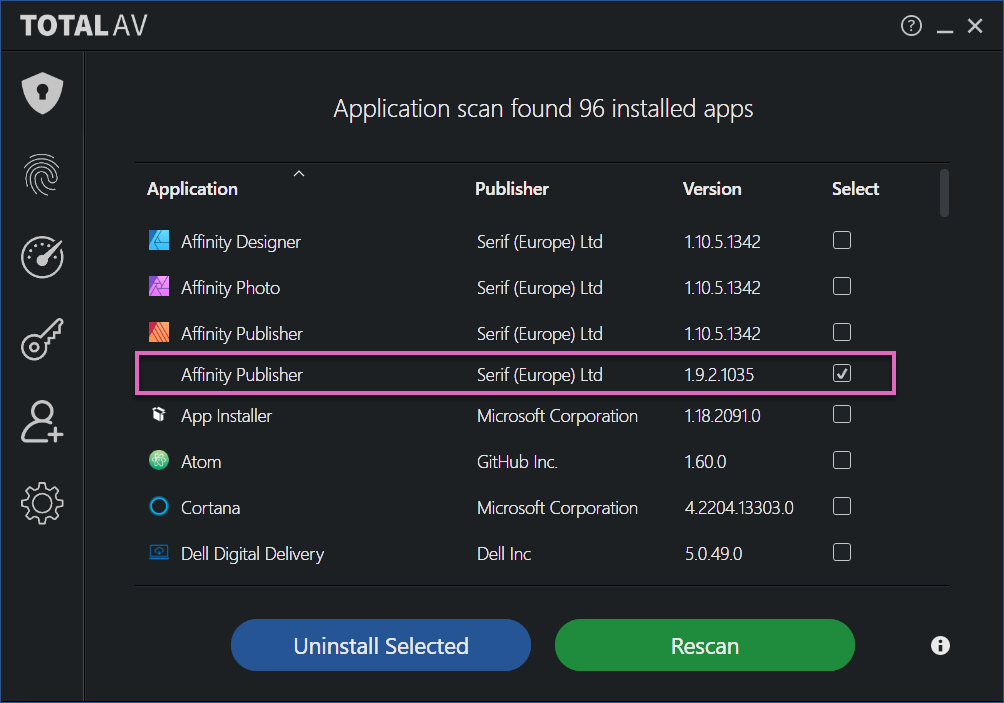Click the Uninstall Selected button
The height and width of the screenshot is (703, 1004).
click(x=381, y=645)
